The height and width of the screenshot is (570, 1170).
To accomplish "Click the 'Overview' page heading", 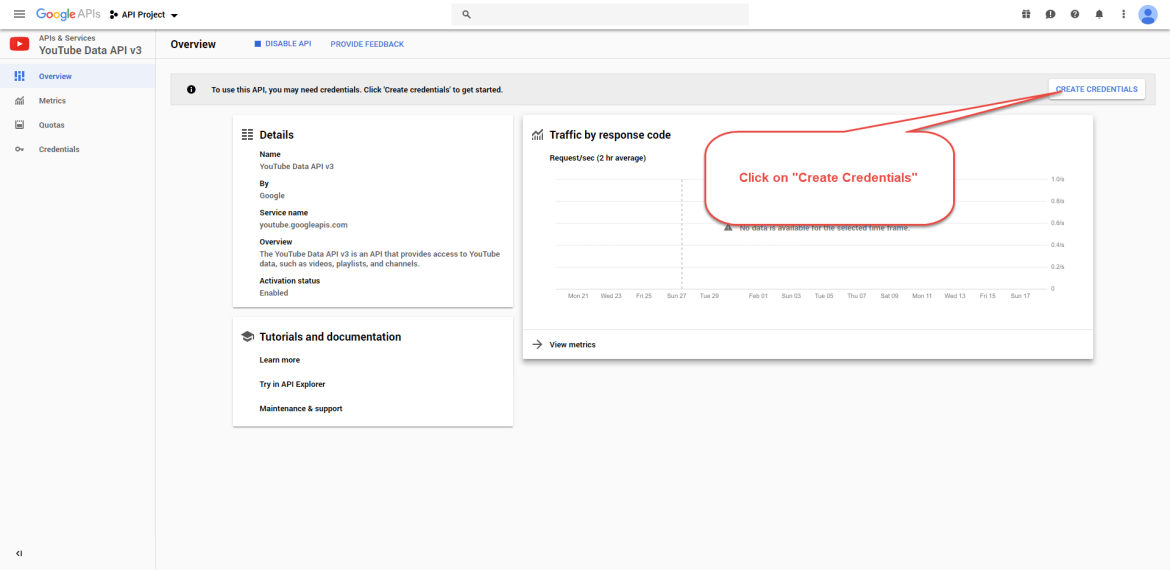I will (x=193, y=44).
